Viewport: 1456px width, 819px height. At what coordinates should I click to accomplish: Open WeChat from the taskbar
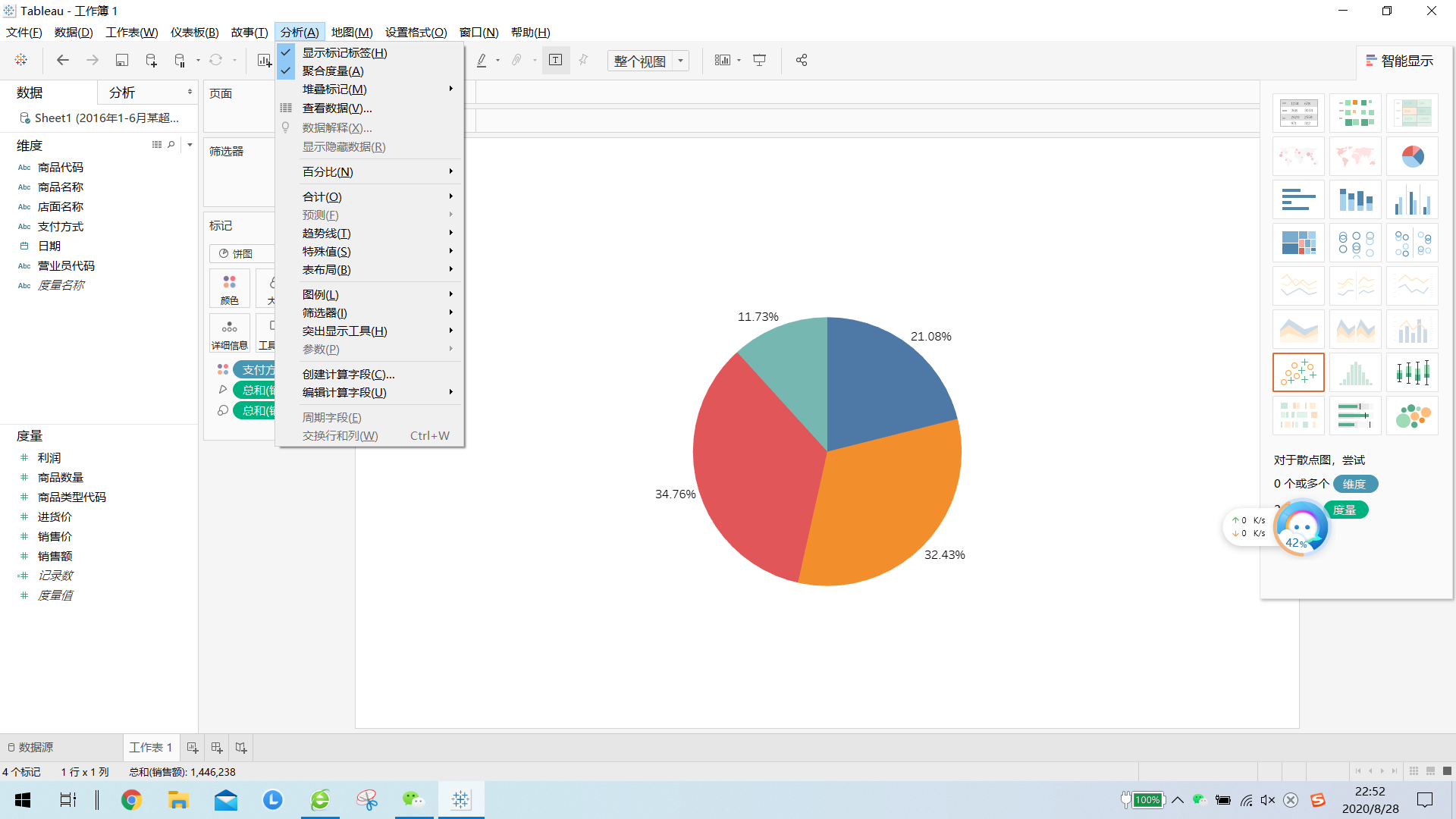pos(413,800)
